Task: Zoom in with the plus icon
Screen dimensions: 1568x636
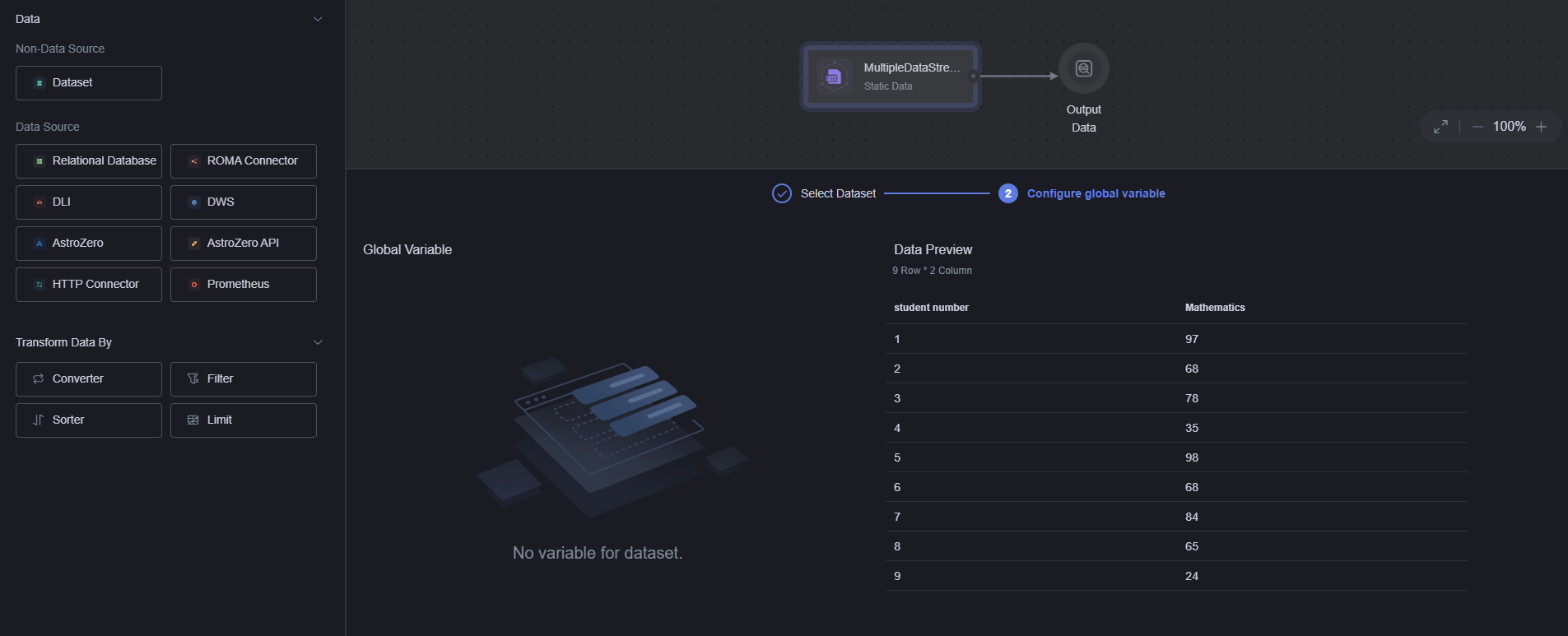Action: pyautogui.click(x=1542, y=127)
